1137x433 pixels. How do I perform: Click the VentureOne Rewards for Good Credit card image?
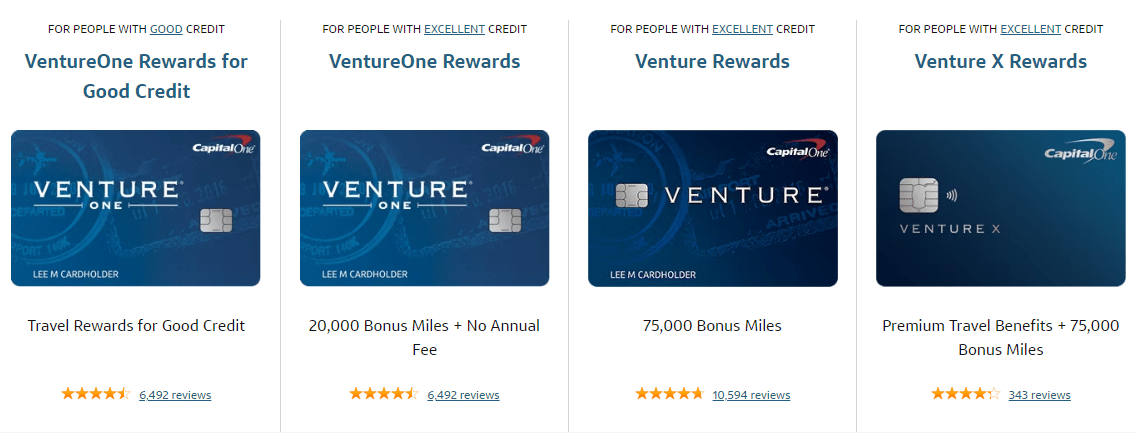[x=136, y=208]
